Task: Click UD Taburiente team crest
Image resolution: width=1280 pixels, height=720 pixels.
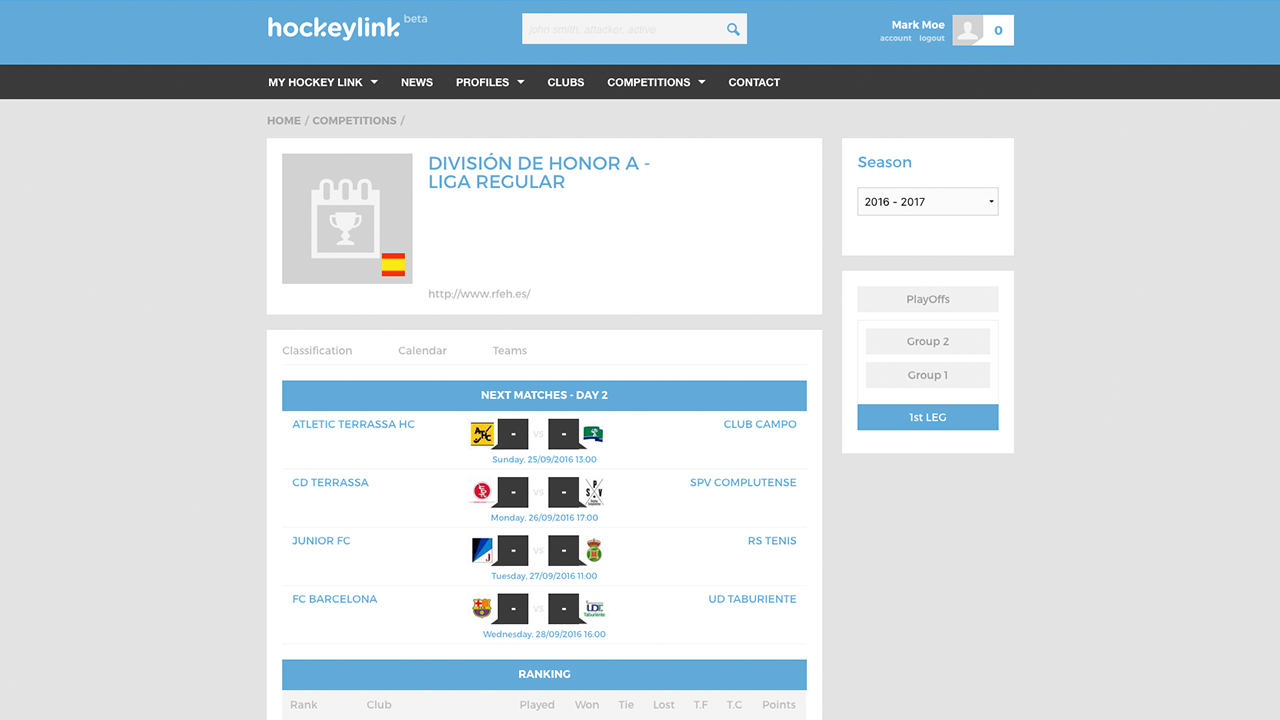Action: click(594, 608)
